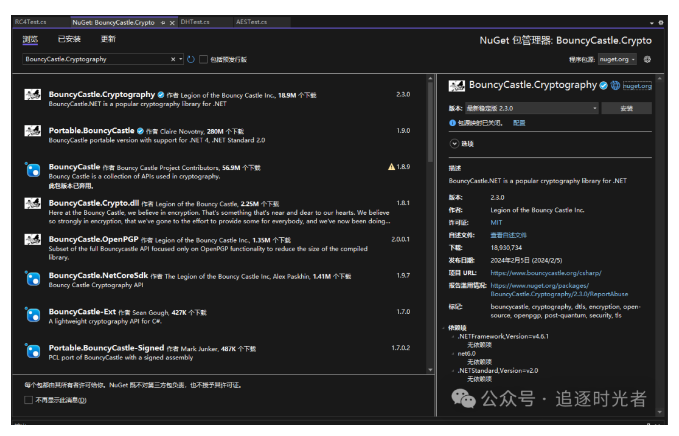Click package list scrollbar up arrow

point(430,79)
